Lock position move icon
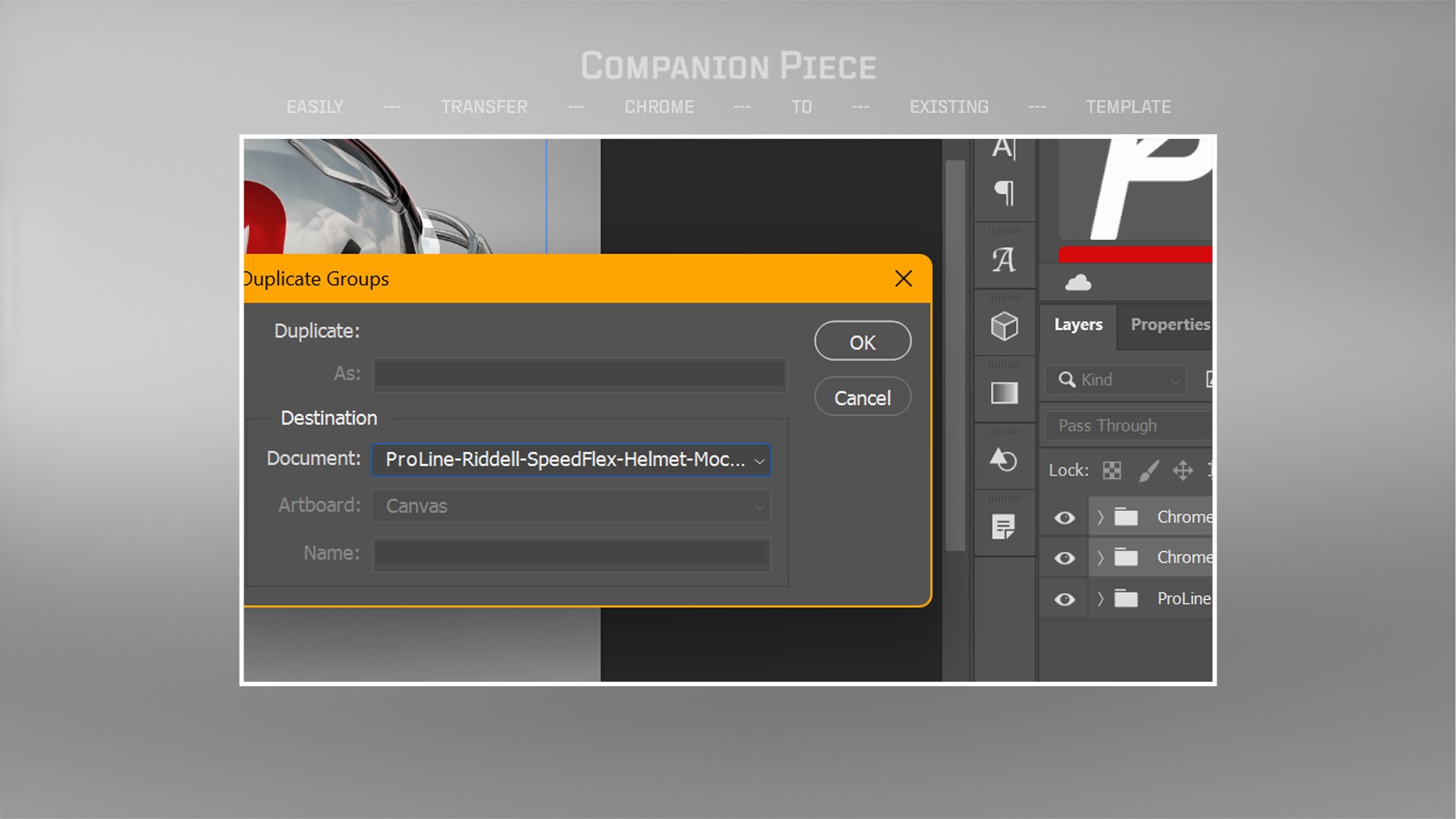Screen dimensions: 1456x819 [x=1183, y=470]
